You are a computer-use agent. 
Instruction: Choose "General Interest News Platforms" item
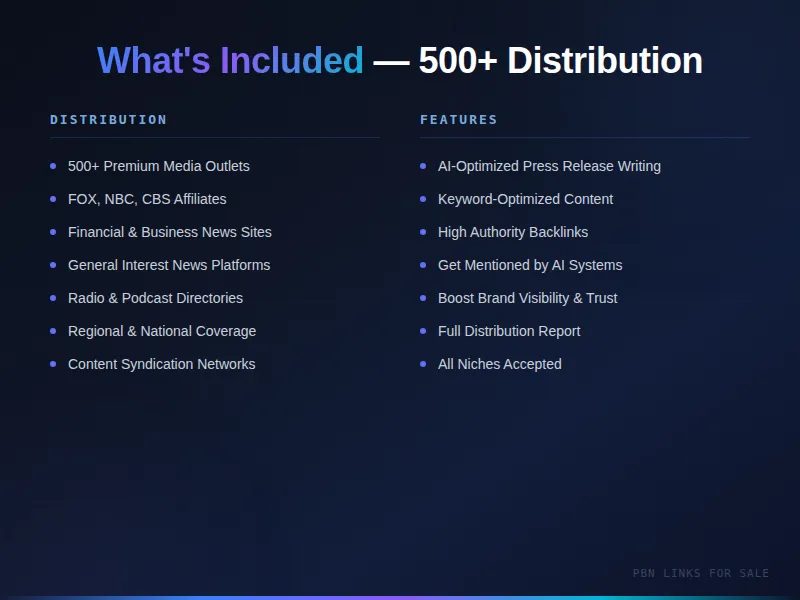tap(168, 265)
